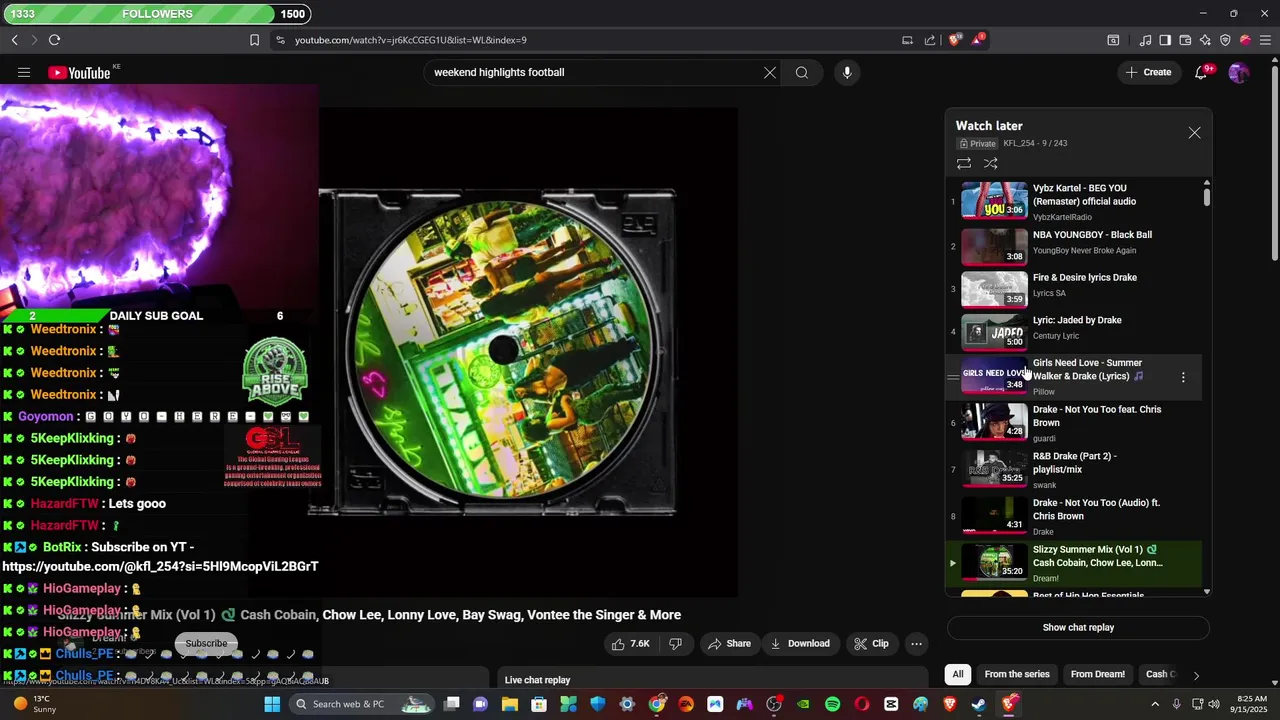Select Slizzy Summer Mix (Vol 1) playlist item

pos(1075,563)
